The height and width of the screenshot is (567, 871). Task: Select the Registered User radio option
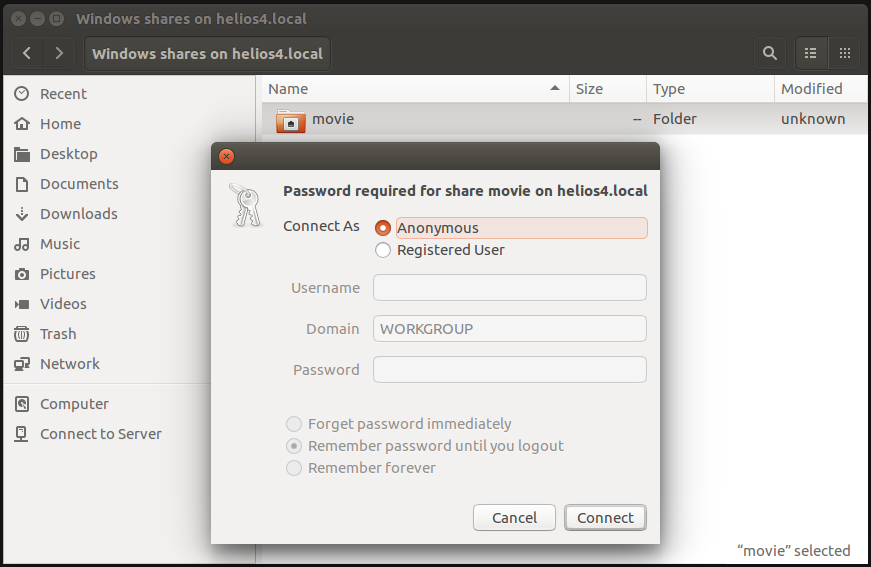click(383, 250)
